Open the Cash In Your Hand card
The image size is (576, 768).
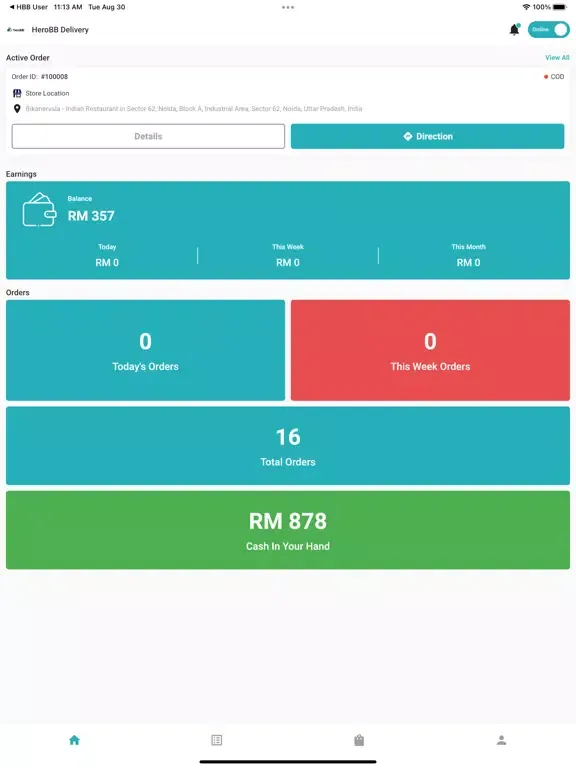(x=288, y=530)
